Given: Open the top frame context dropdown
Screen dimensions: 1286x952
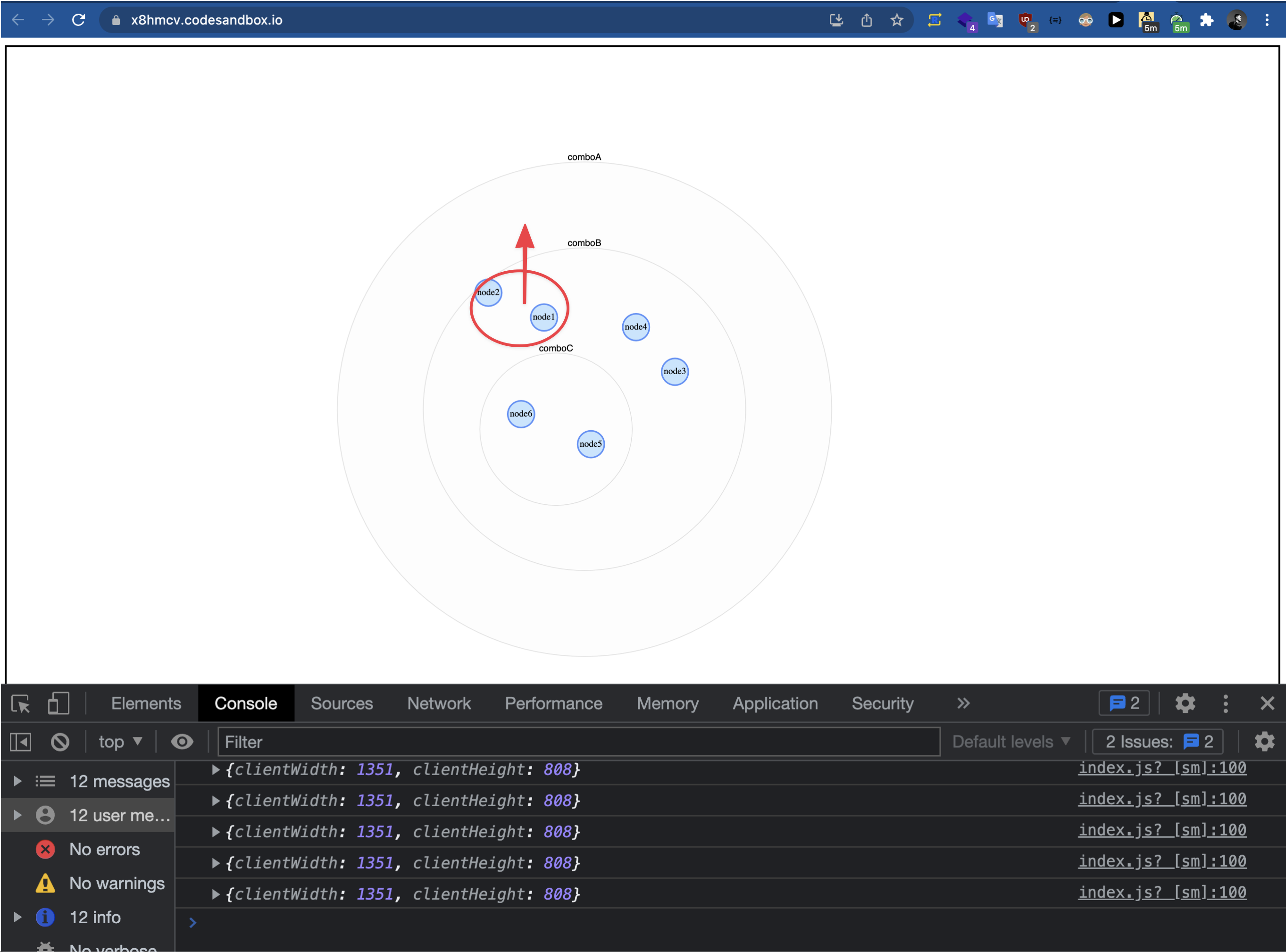Looking at the screenshot, I should pyautogui.click(x=119, y=742).
